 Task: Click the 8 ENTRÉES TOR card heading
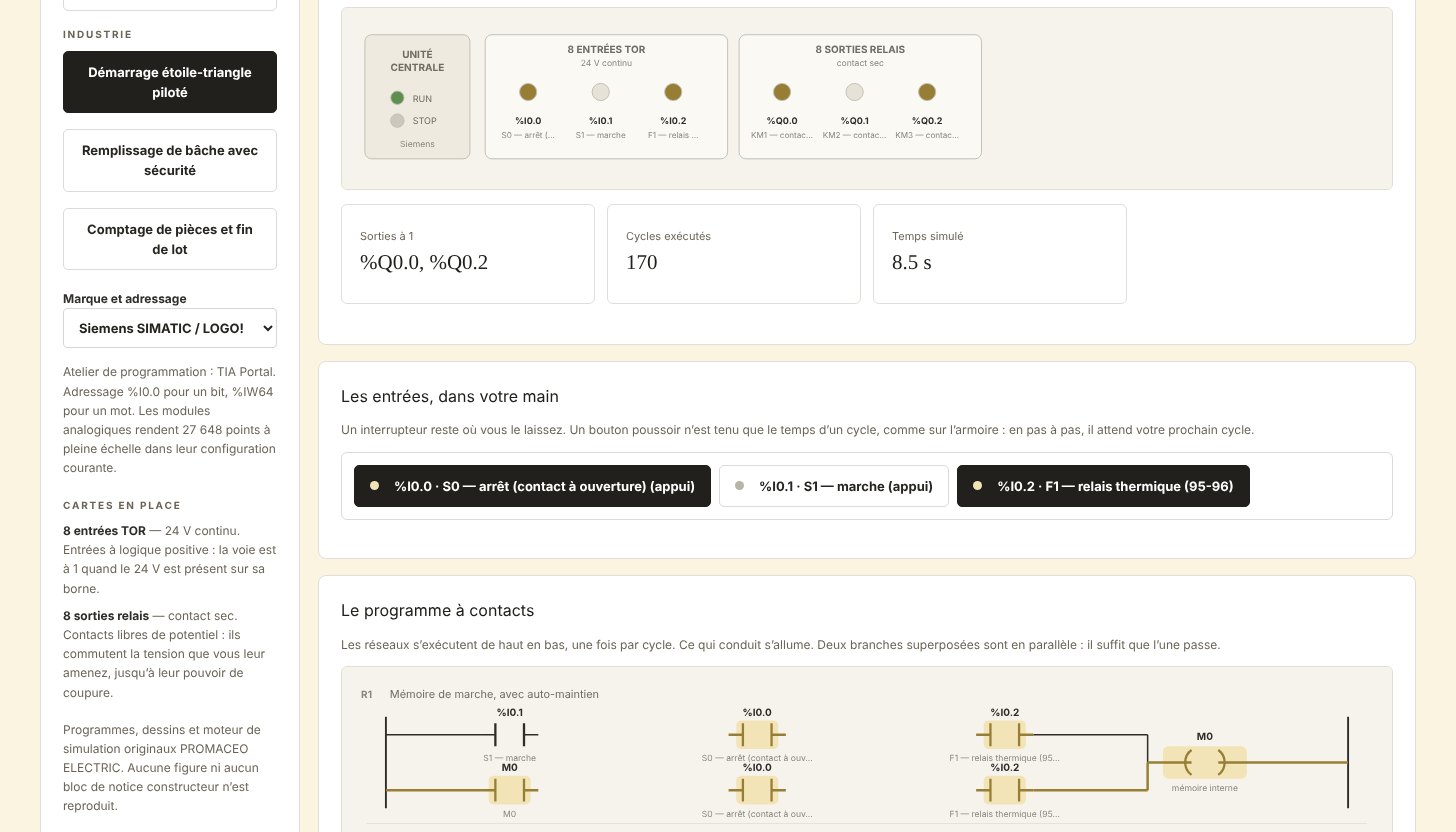point(606,49)
